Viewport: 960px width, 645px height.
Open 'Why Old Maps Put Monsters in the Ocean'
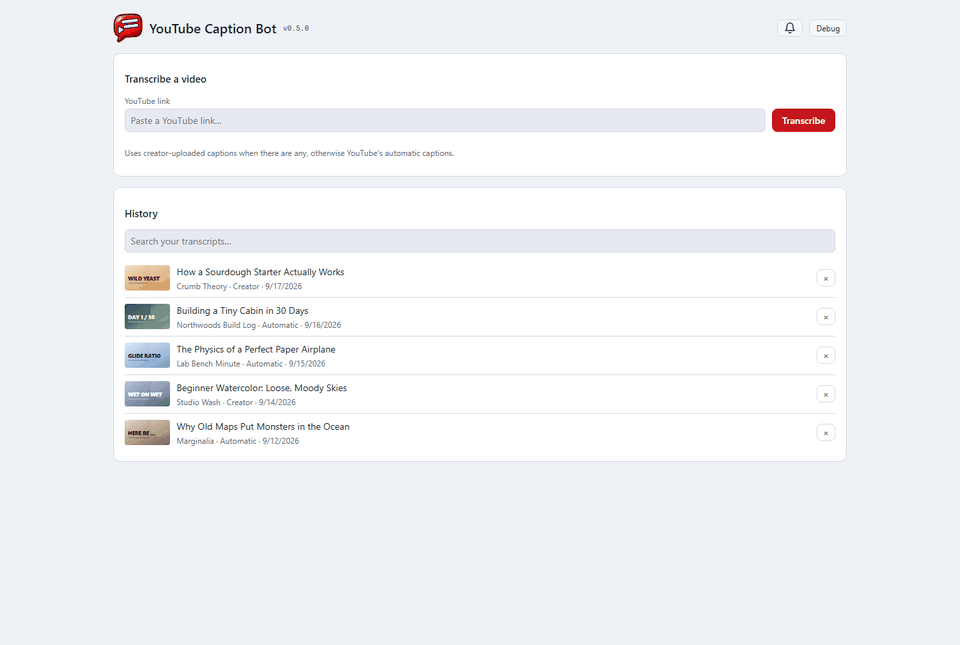[263, 427]
